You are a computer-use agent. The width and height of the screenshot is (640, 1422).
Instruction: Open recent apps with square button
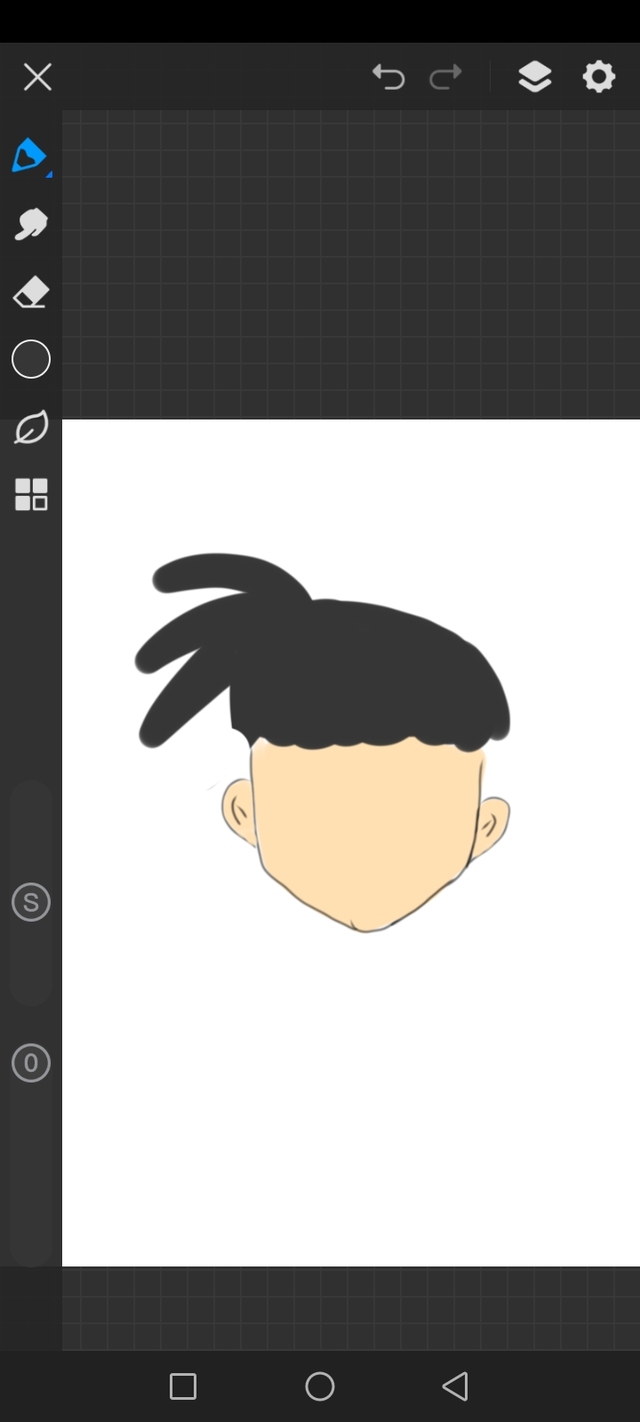pyautogui.click(x=183, y=1386)
